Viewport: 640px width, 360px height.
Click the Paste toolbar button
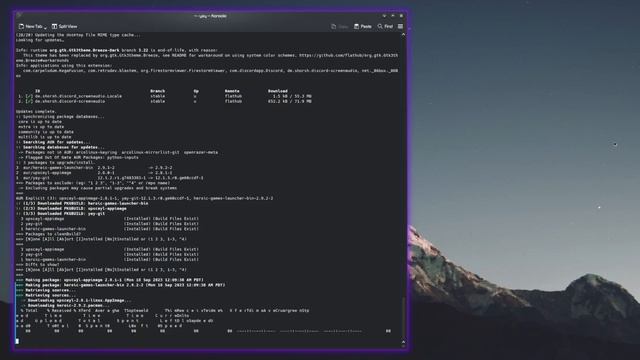[363, 27]
